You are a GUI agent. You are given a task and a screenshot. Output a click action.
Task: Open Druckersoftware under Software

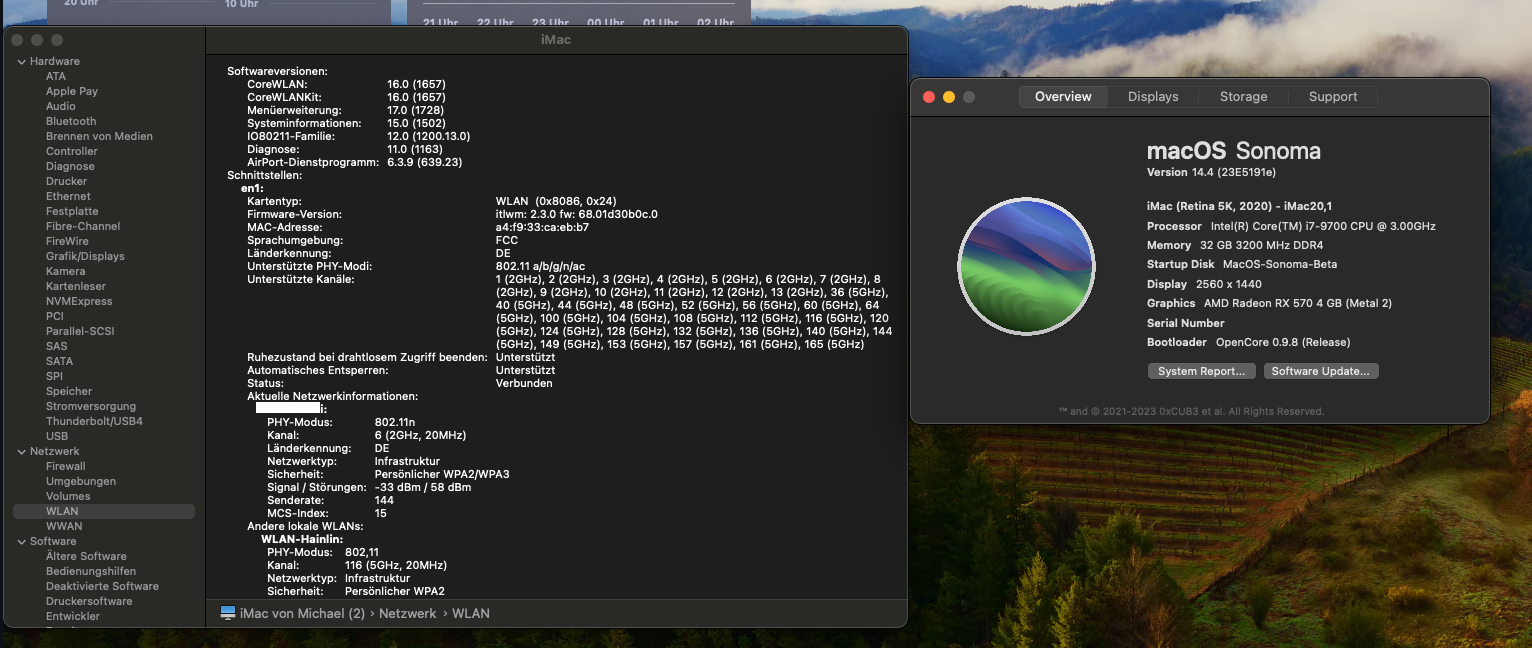89,601
